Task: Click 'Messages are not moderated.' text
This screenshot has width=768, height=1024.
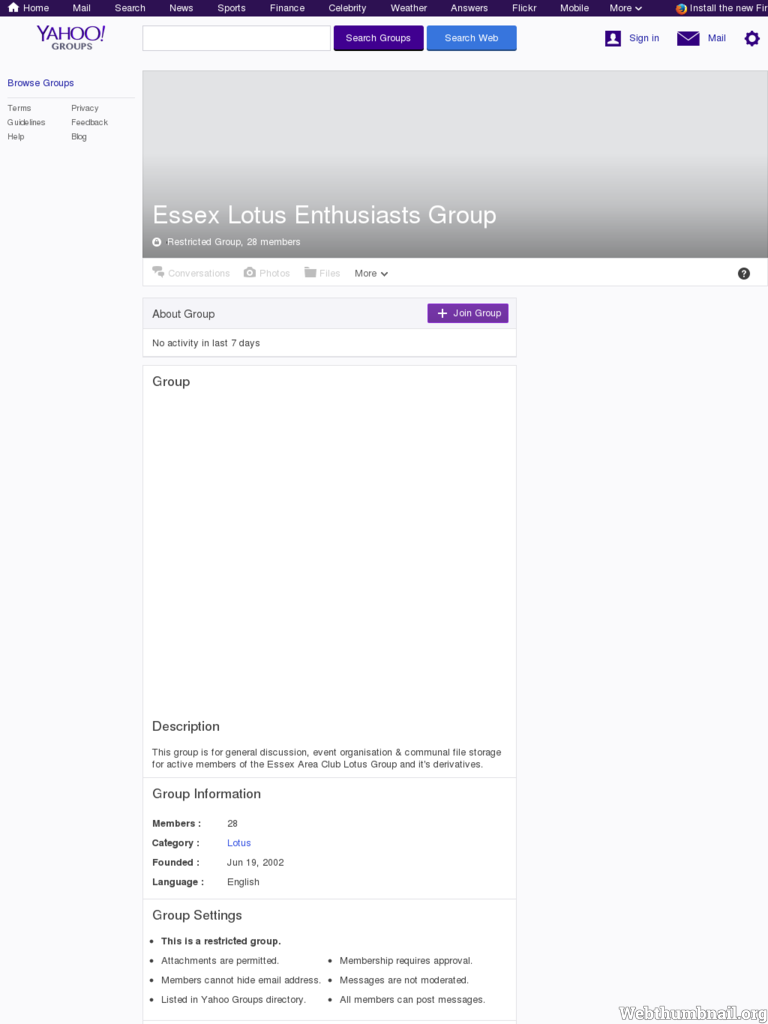Action: tap(404, 980)
